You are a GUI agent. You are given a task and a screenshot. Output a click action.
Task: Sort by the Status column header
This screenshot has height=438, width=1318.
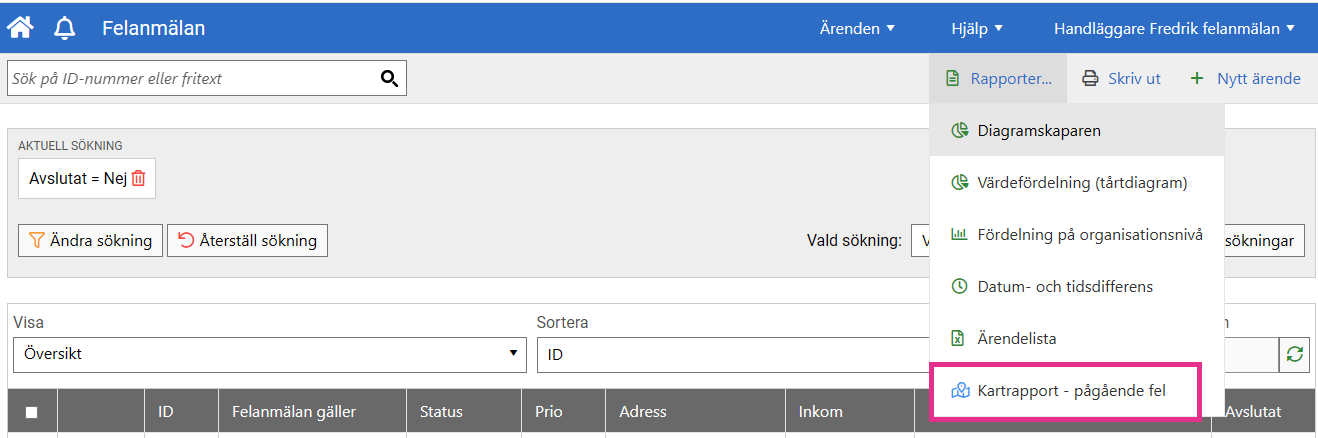(441, 412)
